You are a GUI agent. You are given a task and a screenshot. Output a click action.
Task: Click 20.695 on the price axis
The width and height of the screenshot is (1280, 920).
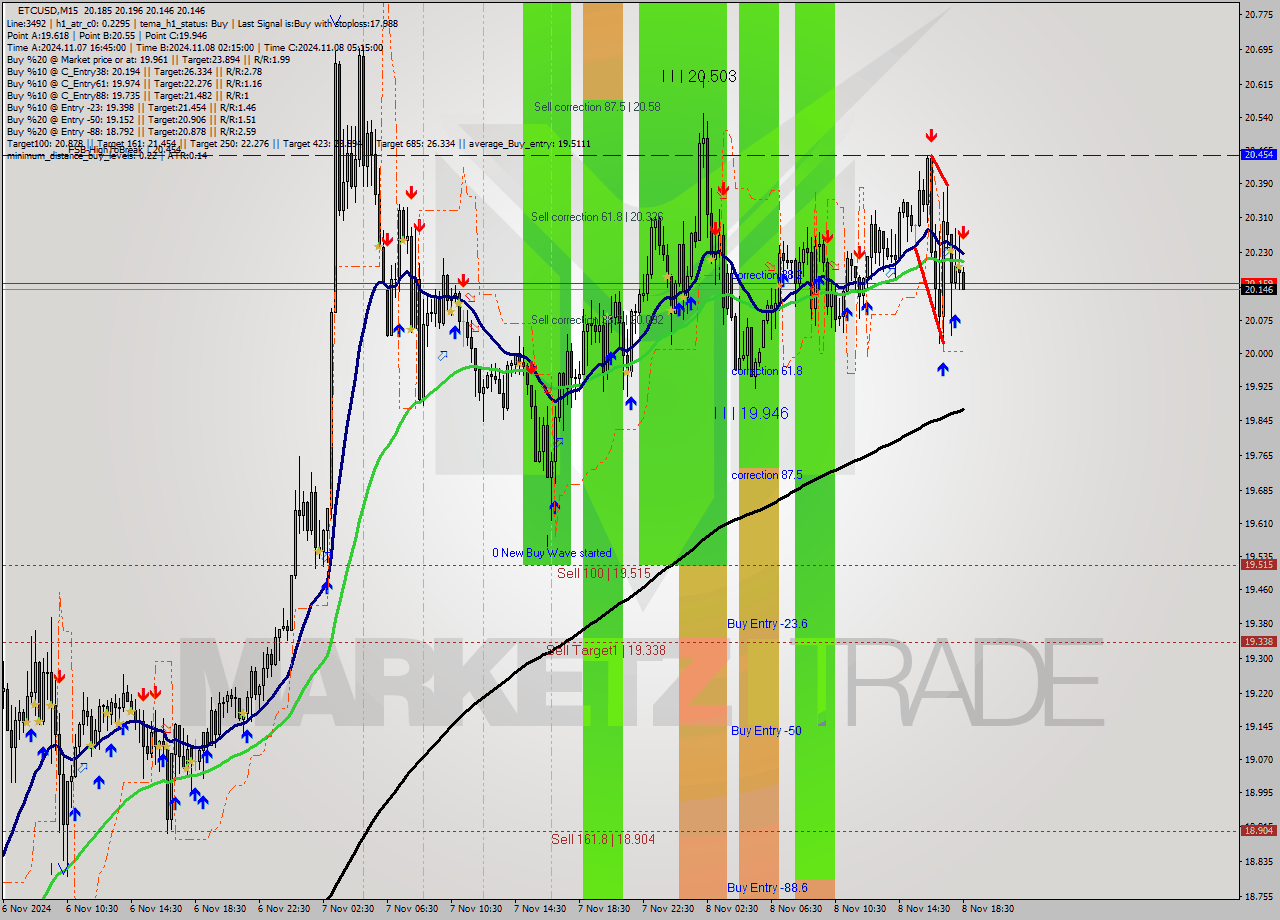[x=1258, y=49]
